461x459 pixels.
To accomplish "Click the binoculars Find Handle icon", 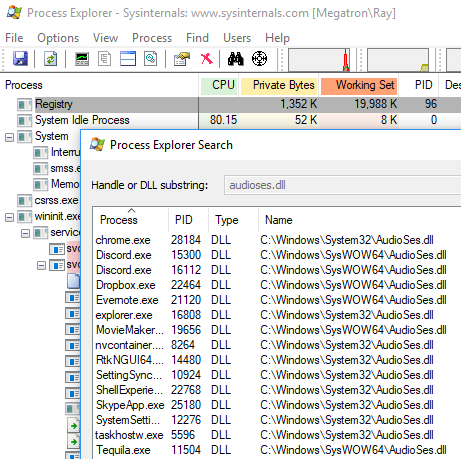I will (x=236, y=59).
